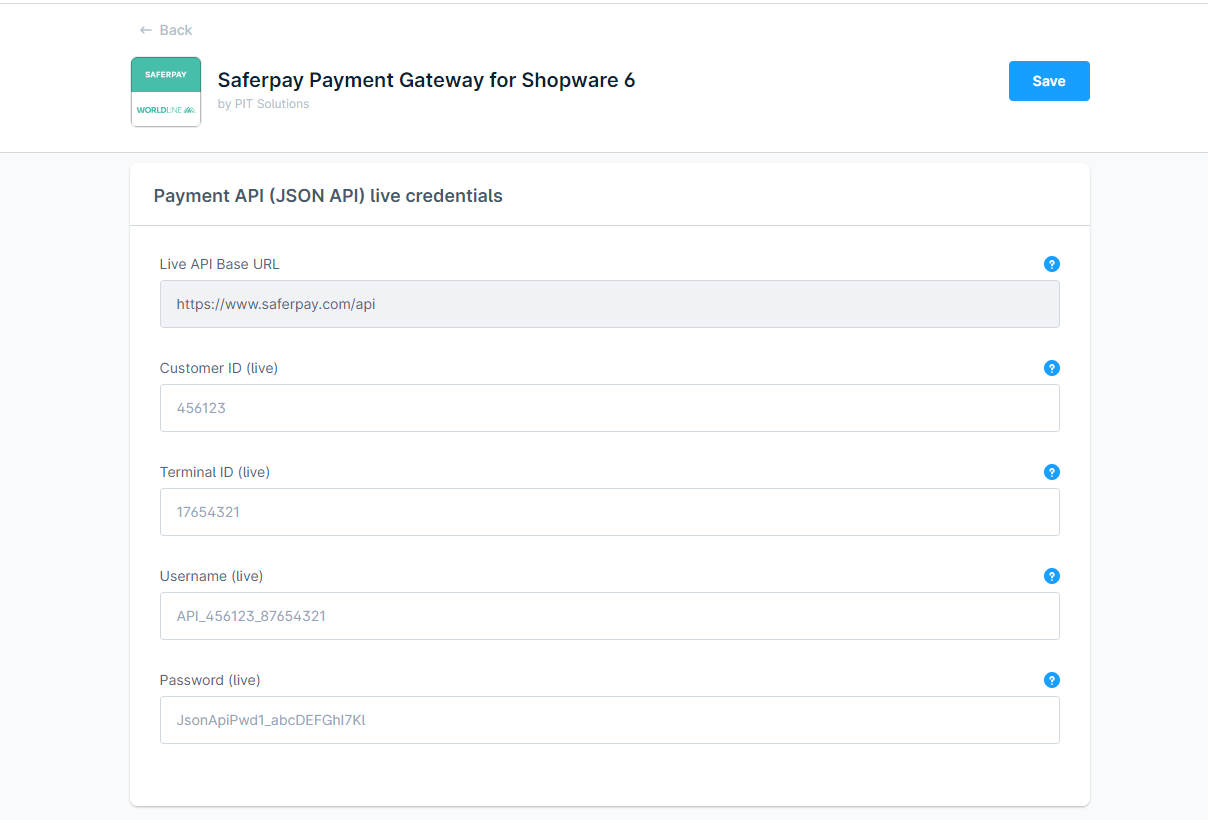The image size is (1208, 820).
Task: Click the "Username (live)" field label
Action: tap(211, 576)
